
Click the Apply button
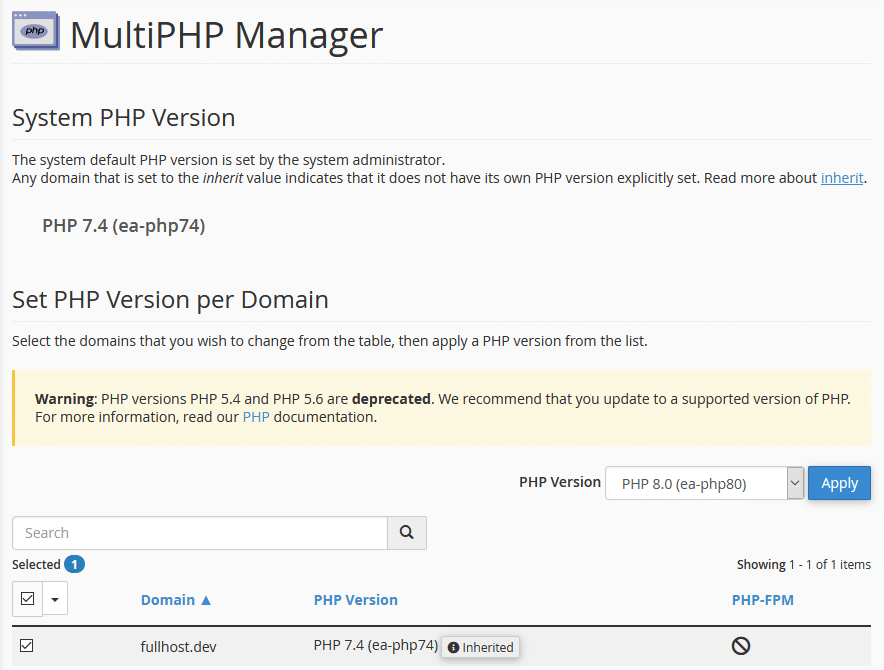838,483
